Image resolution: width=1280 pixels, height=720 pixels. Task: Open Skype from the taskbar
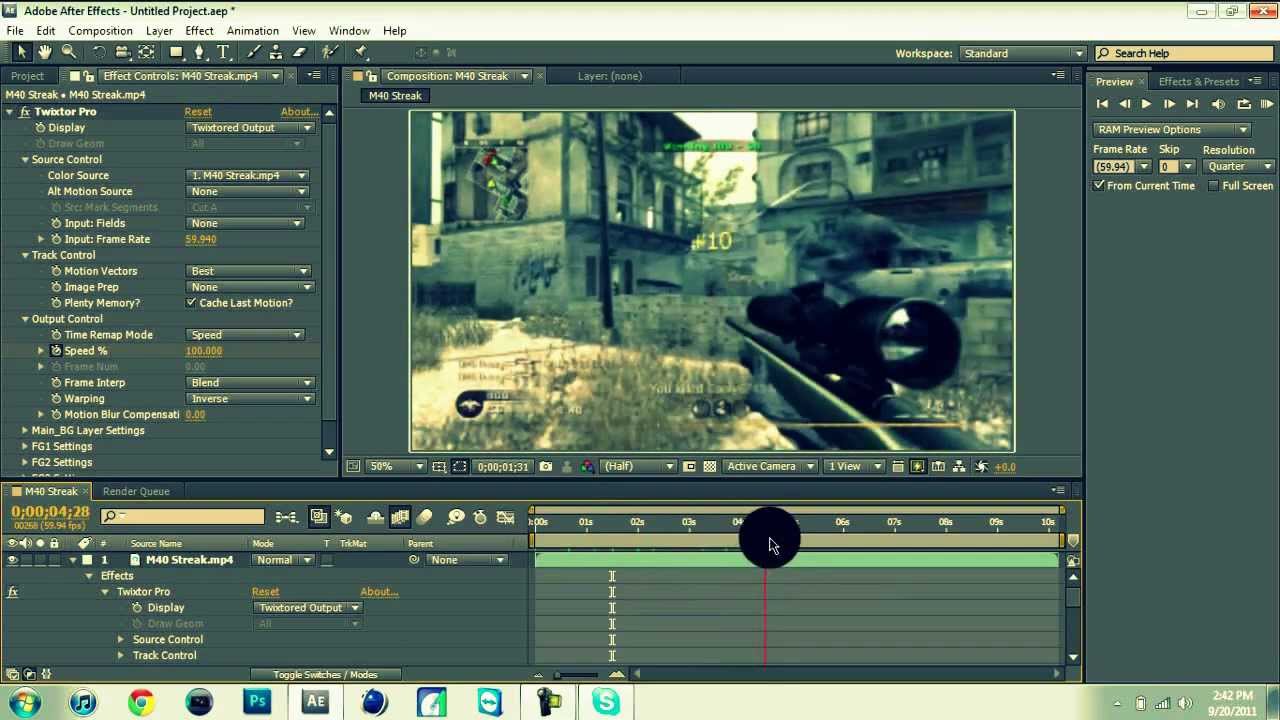coord(606,702)
